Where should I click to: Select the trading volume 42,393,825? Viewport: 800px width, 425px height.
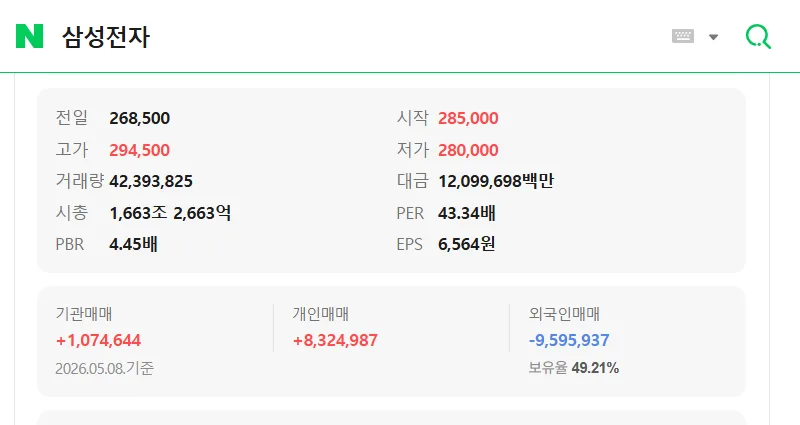(x=151, y=181)
